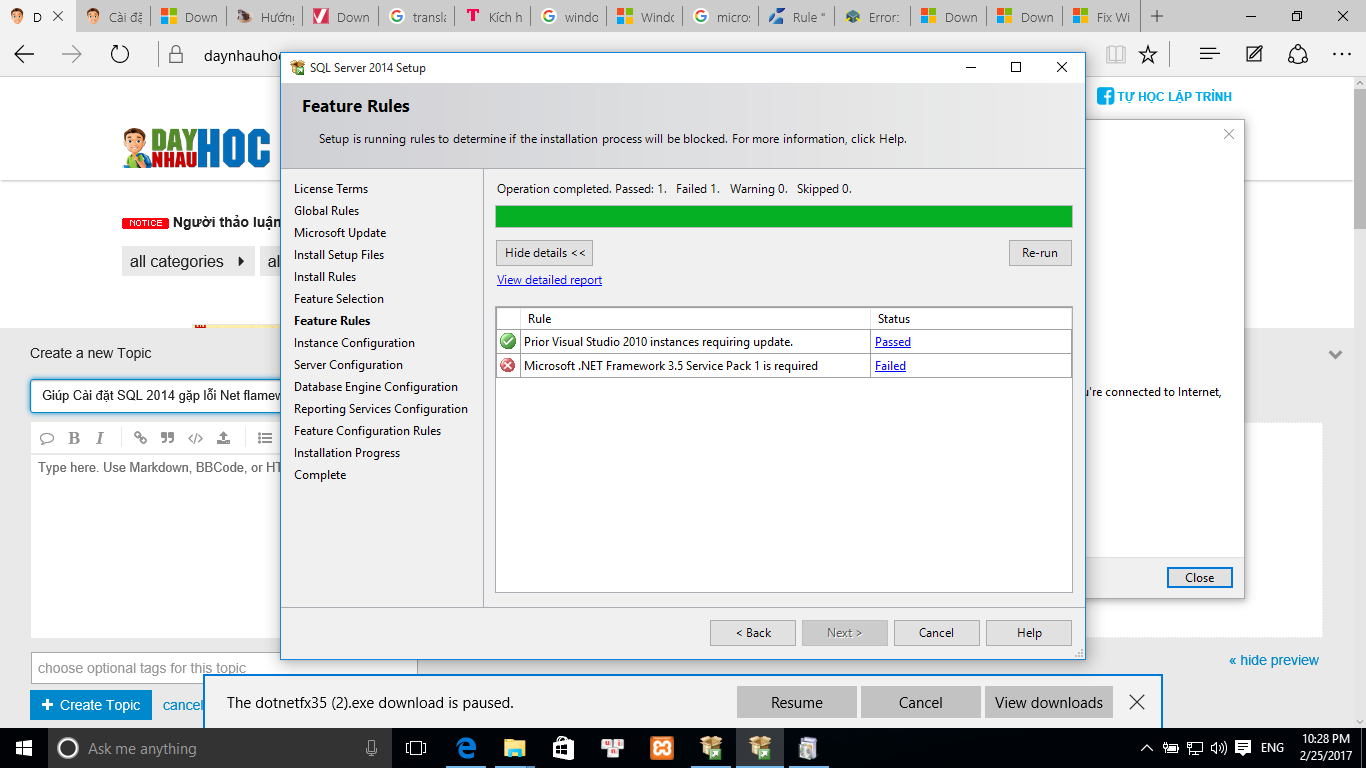The image size is (1366, 768).
Task: Refresh the page in Edge
Action: pos(120,54)
